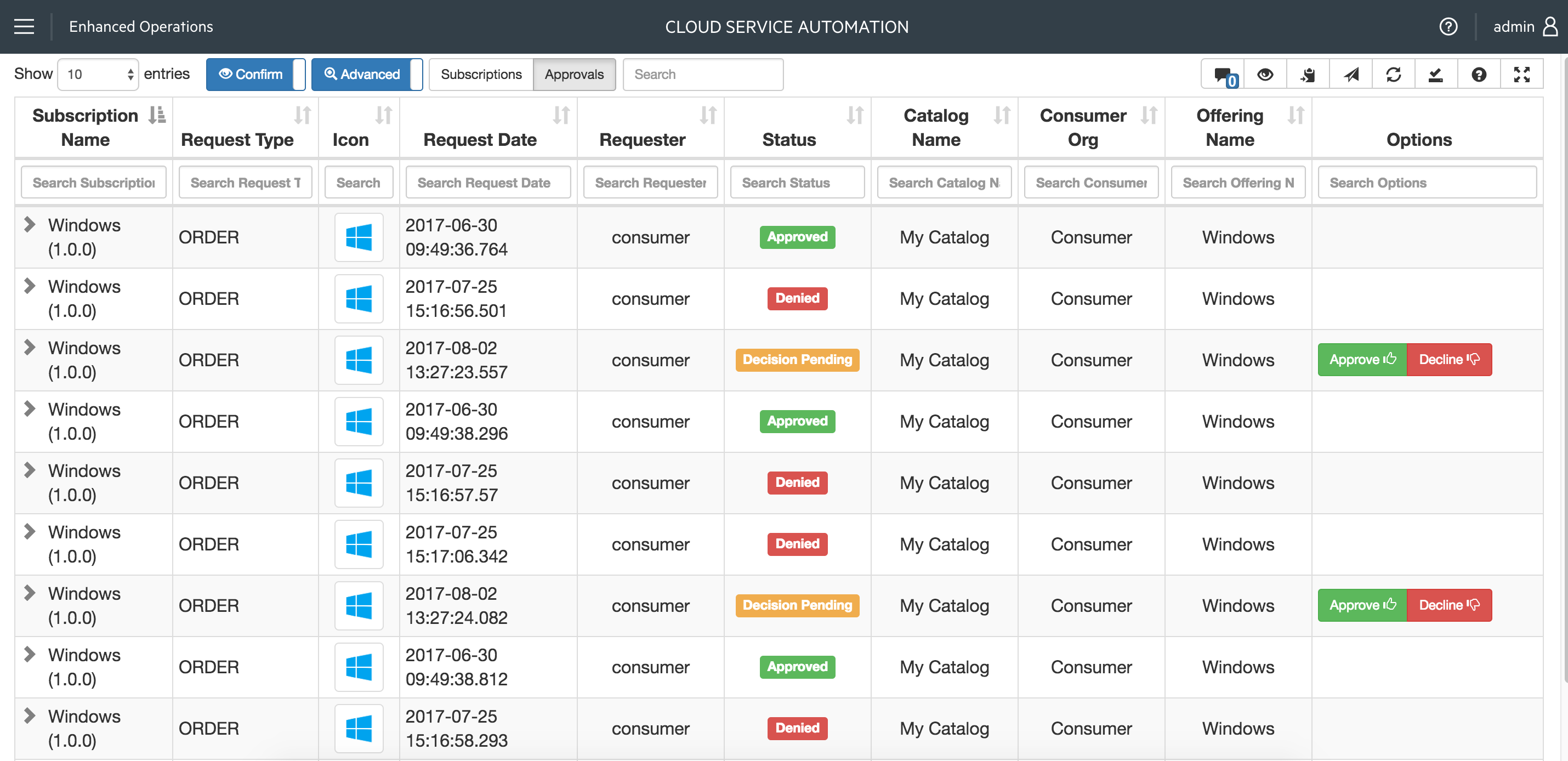
Task: Expand the first Windows (1.0.0) row
Action: (29, 225)
